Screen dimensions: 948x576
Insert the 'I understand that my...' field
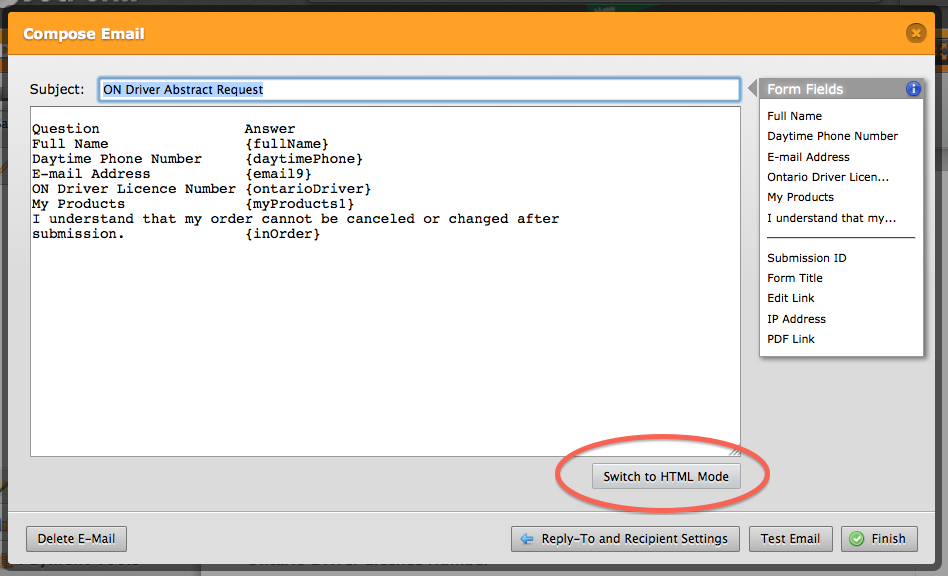(x=831, y=218)
